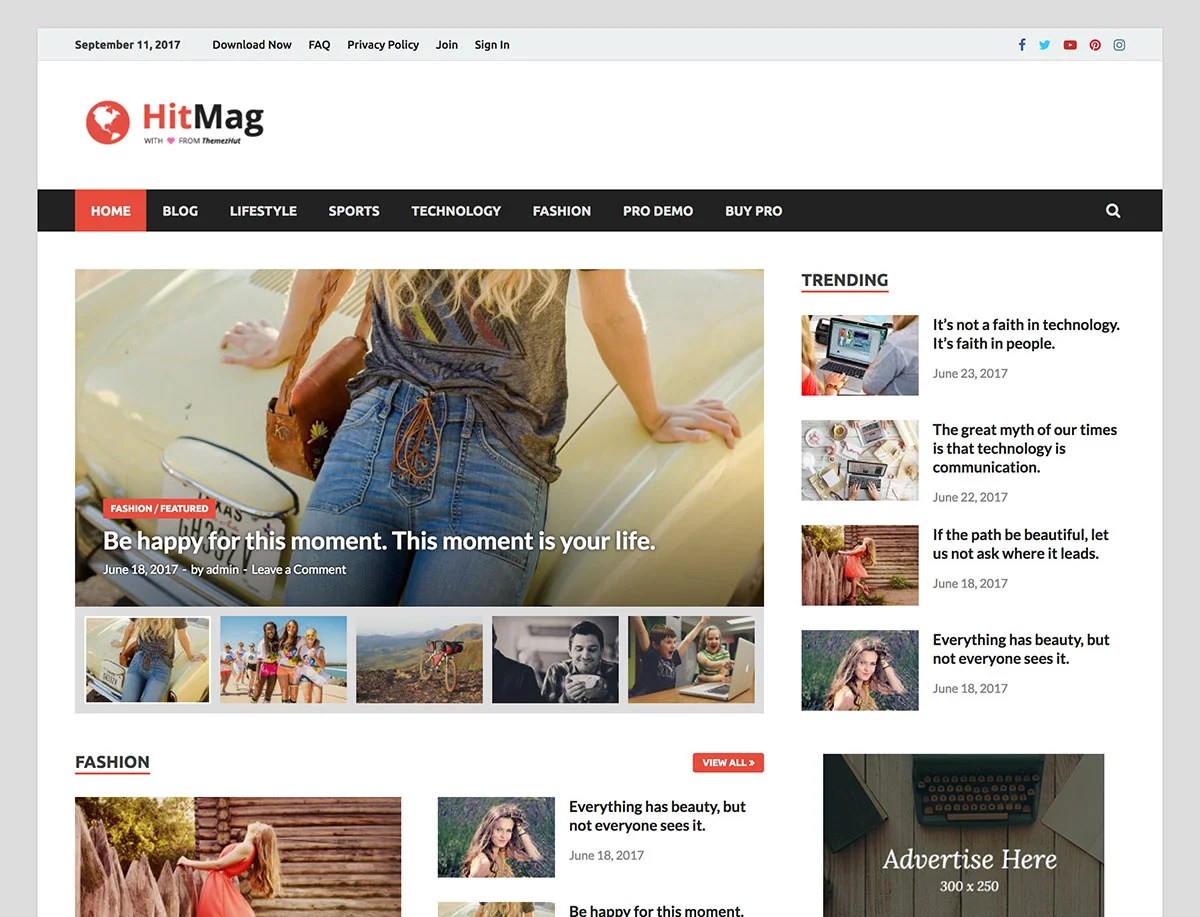This screenshot has width=1200, height=917.
Task: Open the YouTube channel icon
Action: [1070, 45]
